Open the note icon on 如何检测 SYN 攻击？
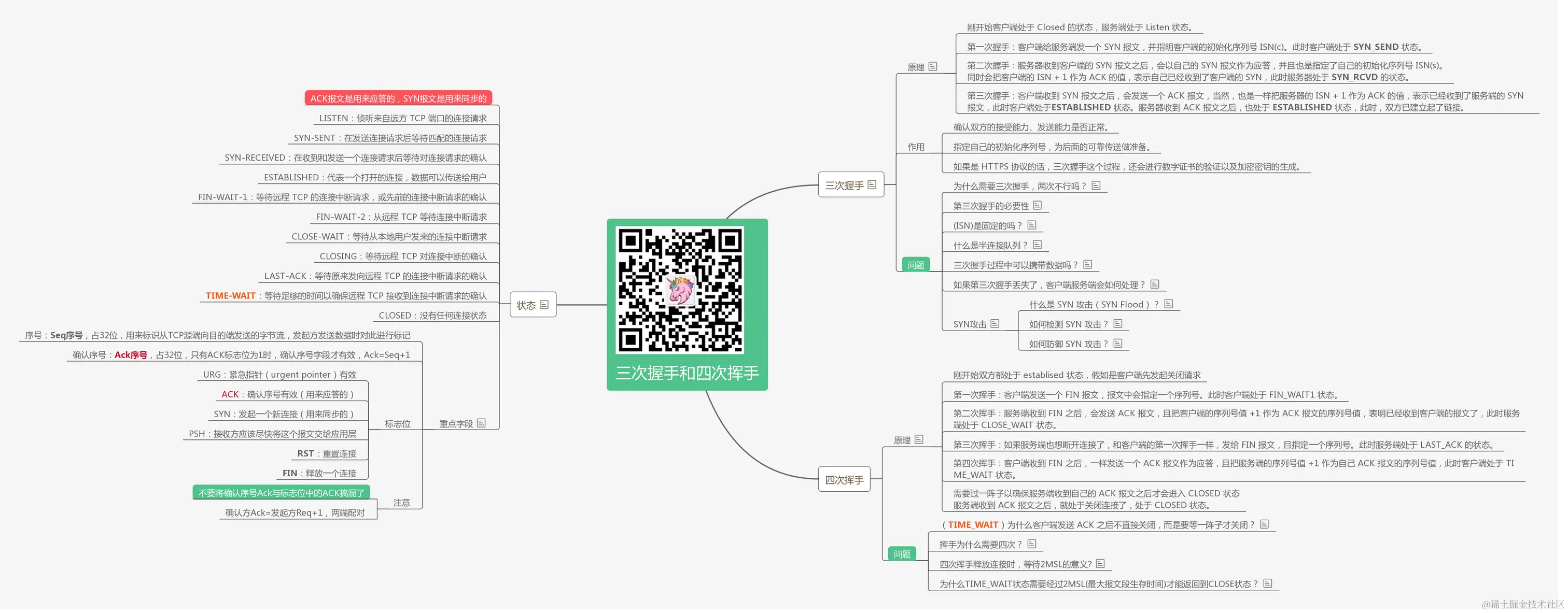This screenshot has height=613, width=1568. pyautogui.click(x=1118, y=323)
